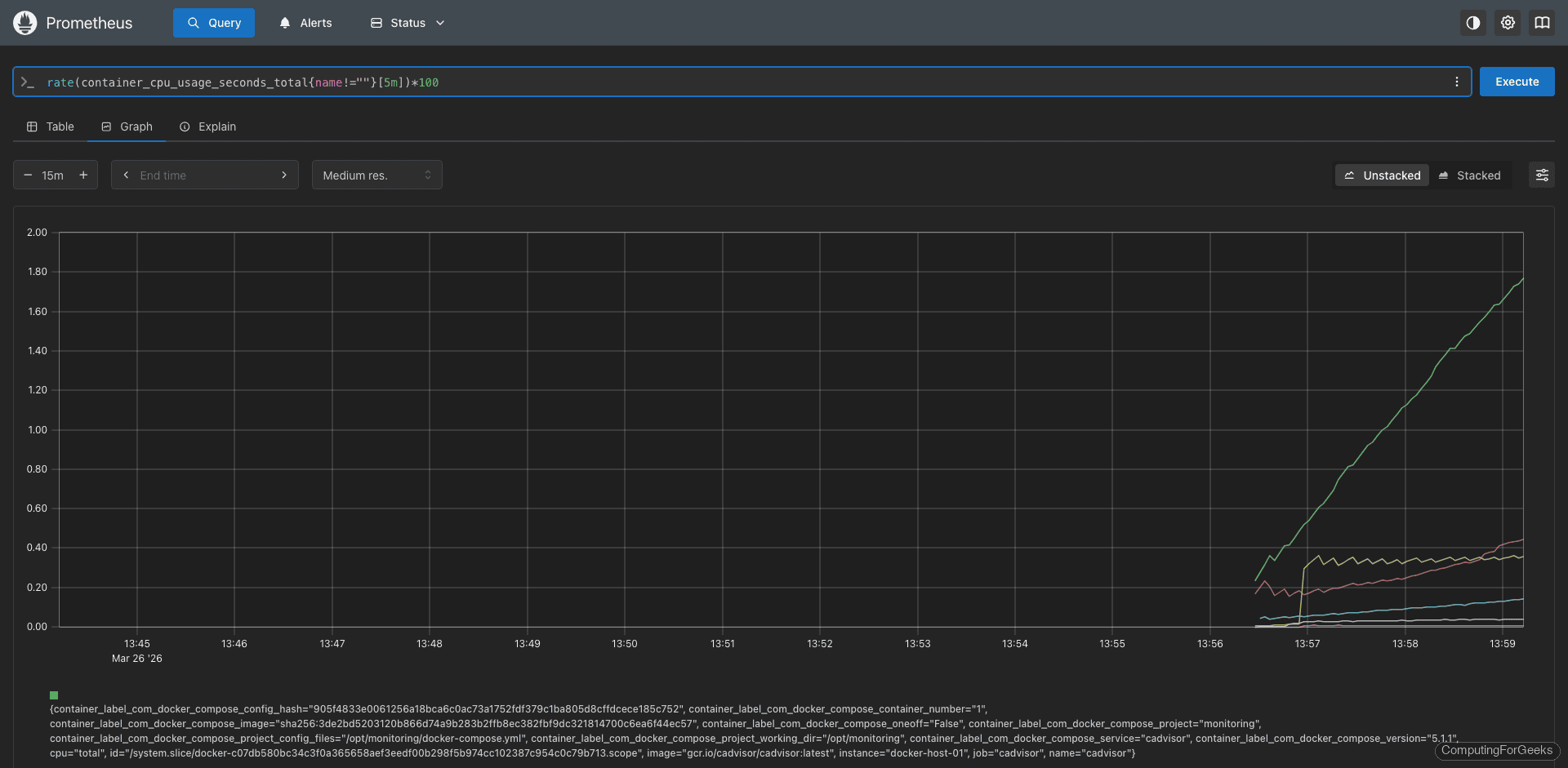
Task: Click the Table tab grid icon
Action: click(31, 127)
